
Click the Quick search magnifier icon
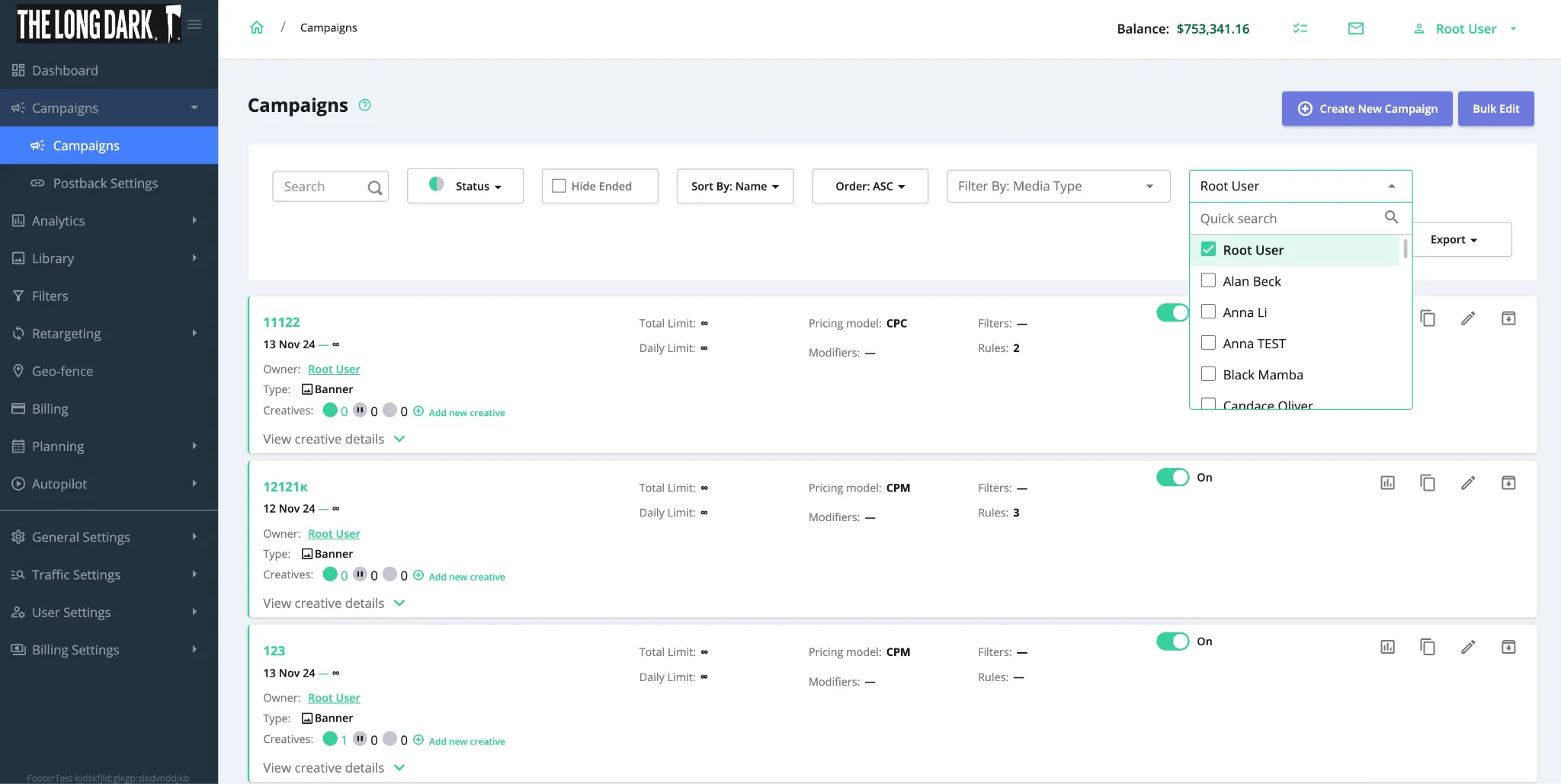1391,217
